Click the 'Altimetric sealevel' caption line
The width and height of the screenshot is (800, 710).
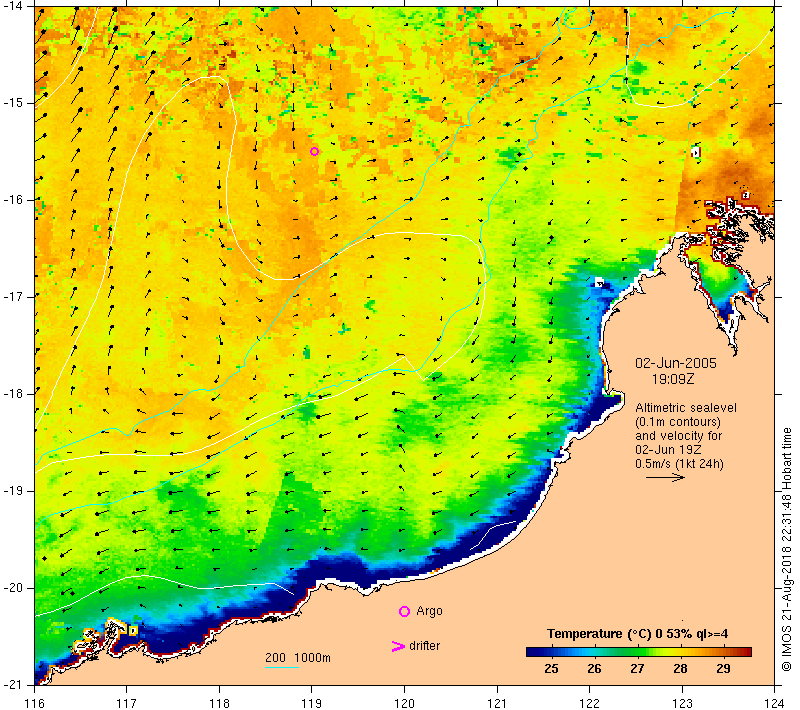click(x=686, y=408)
